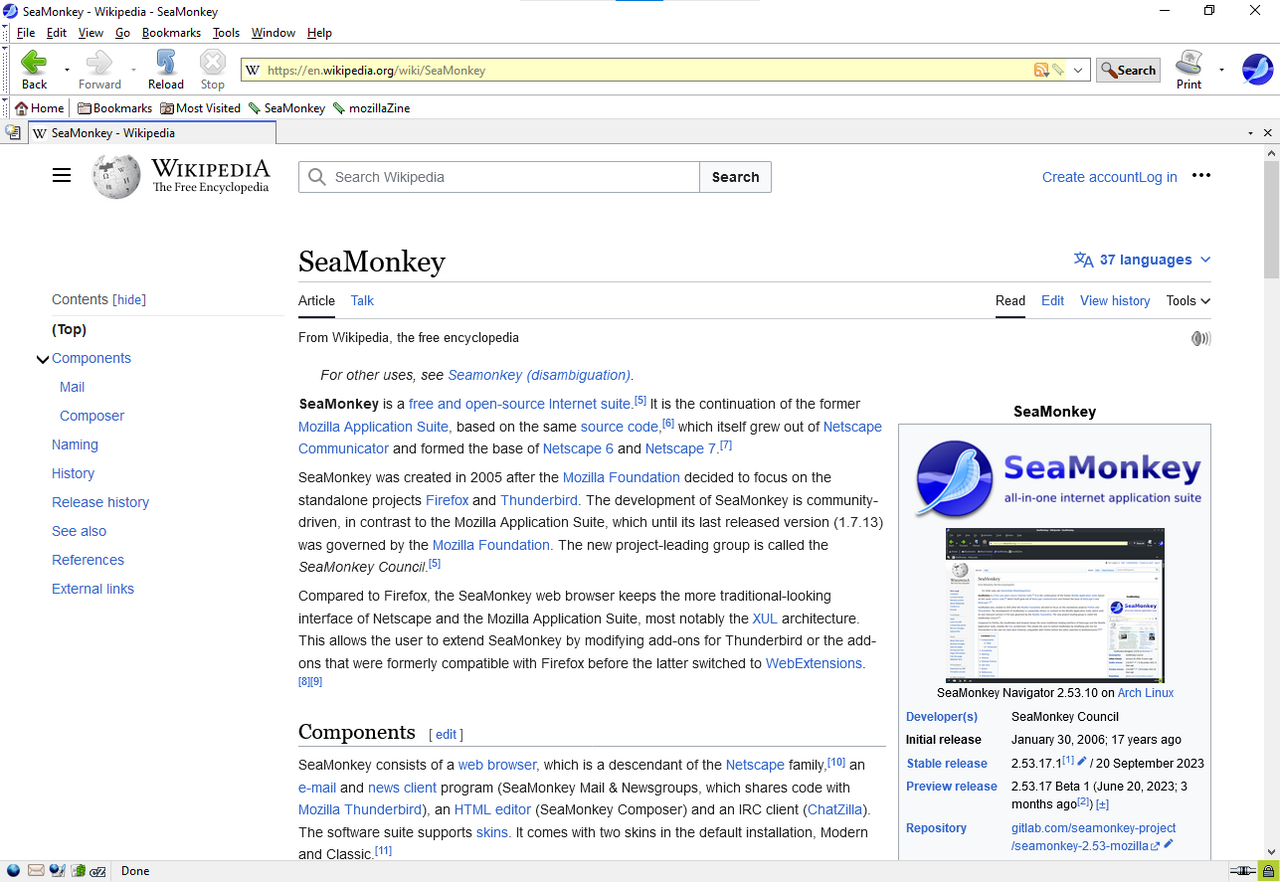
Task: Launch ChatZilla from the status bar
Action: [98, 871]
